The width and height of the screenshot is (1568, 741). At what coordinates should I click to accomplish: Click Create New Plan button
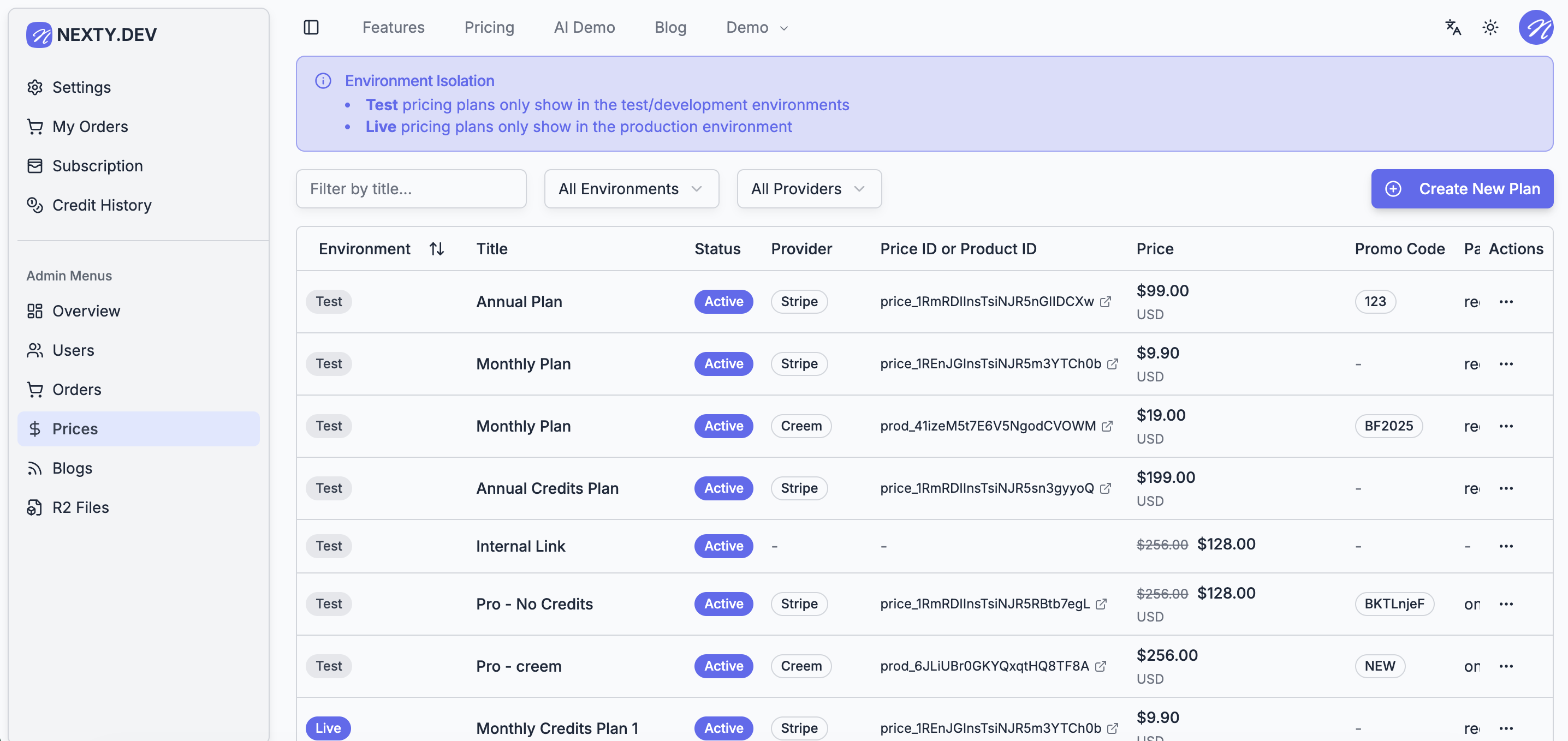1462,189
